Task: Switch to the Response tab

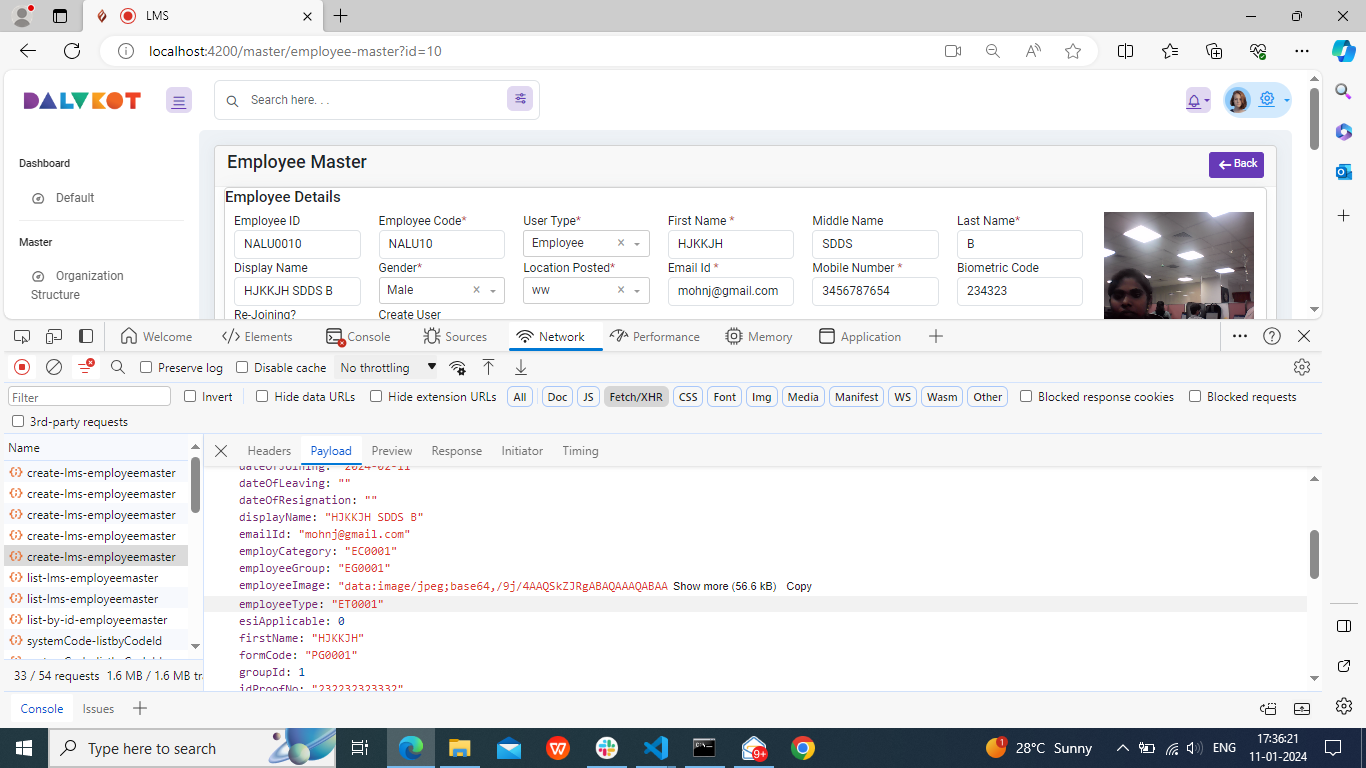Action: coord(456,451)
